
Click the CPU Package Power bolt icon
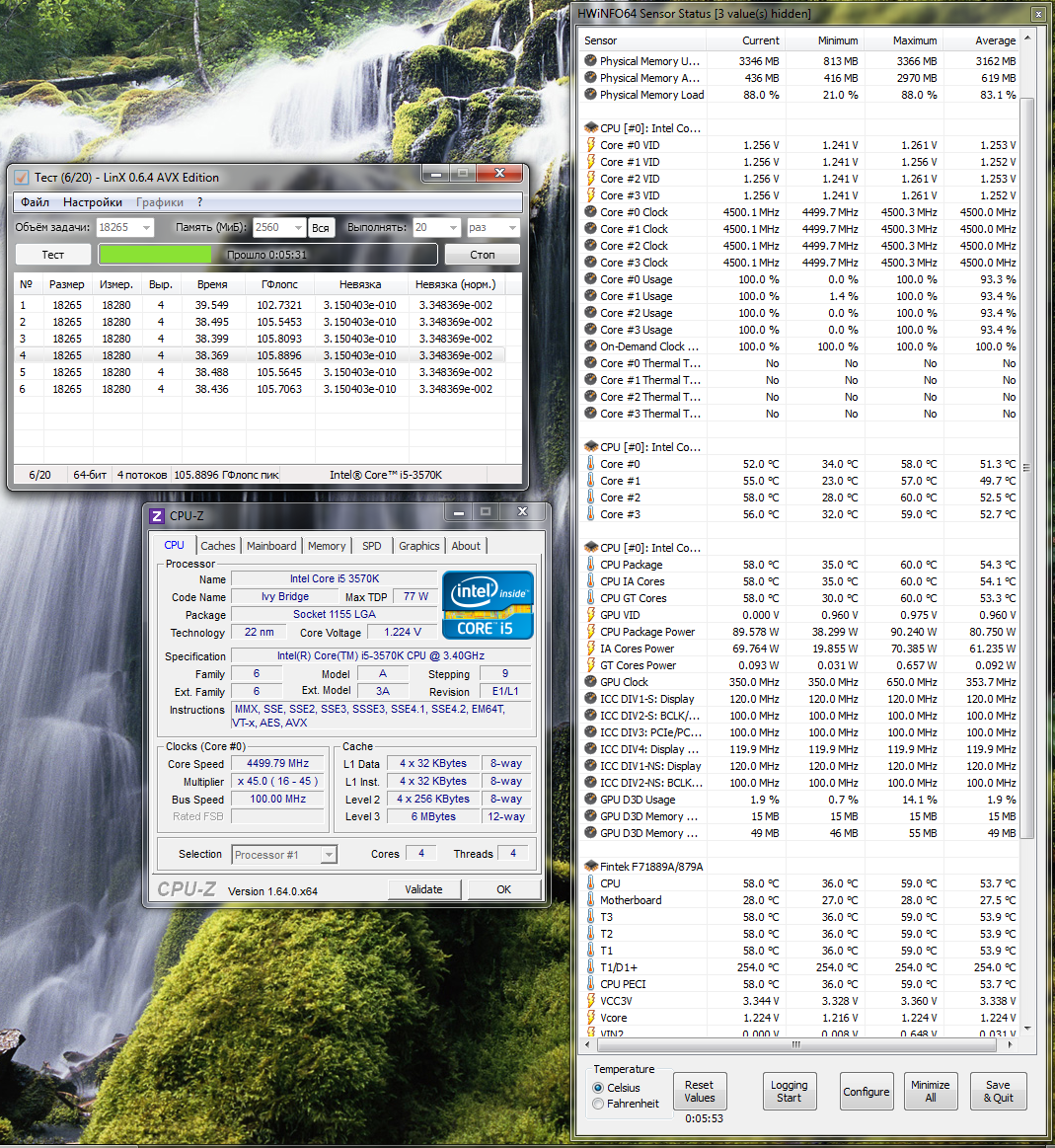pyautogui.click(x=591, y=632)
